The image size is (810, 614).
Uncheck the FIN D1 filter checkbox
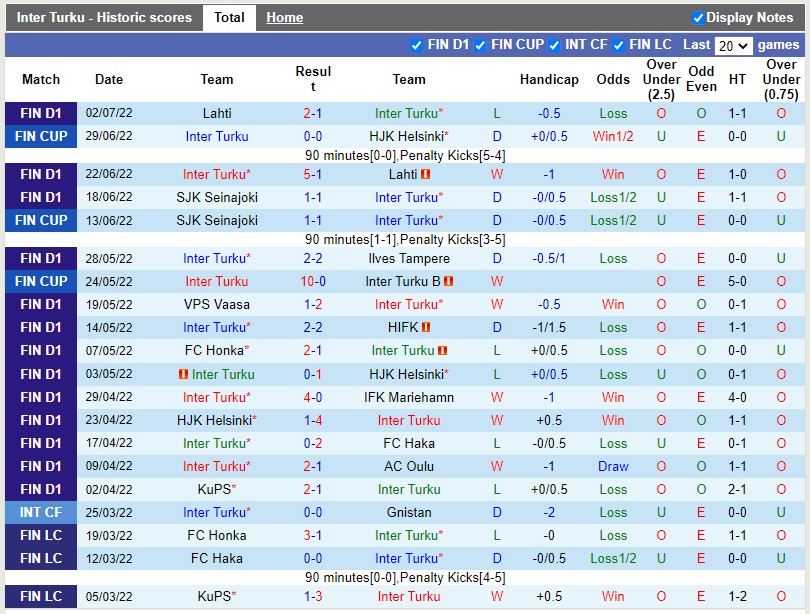click(x=416, y=45)
